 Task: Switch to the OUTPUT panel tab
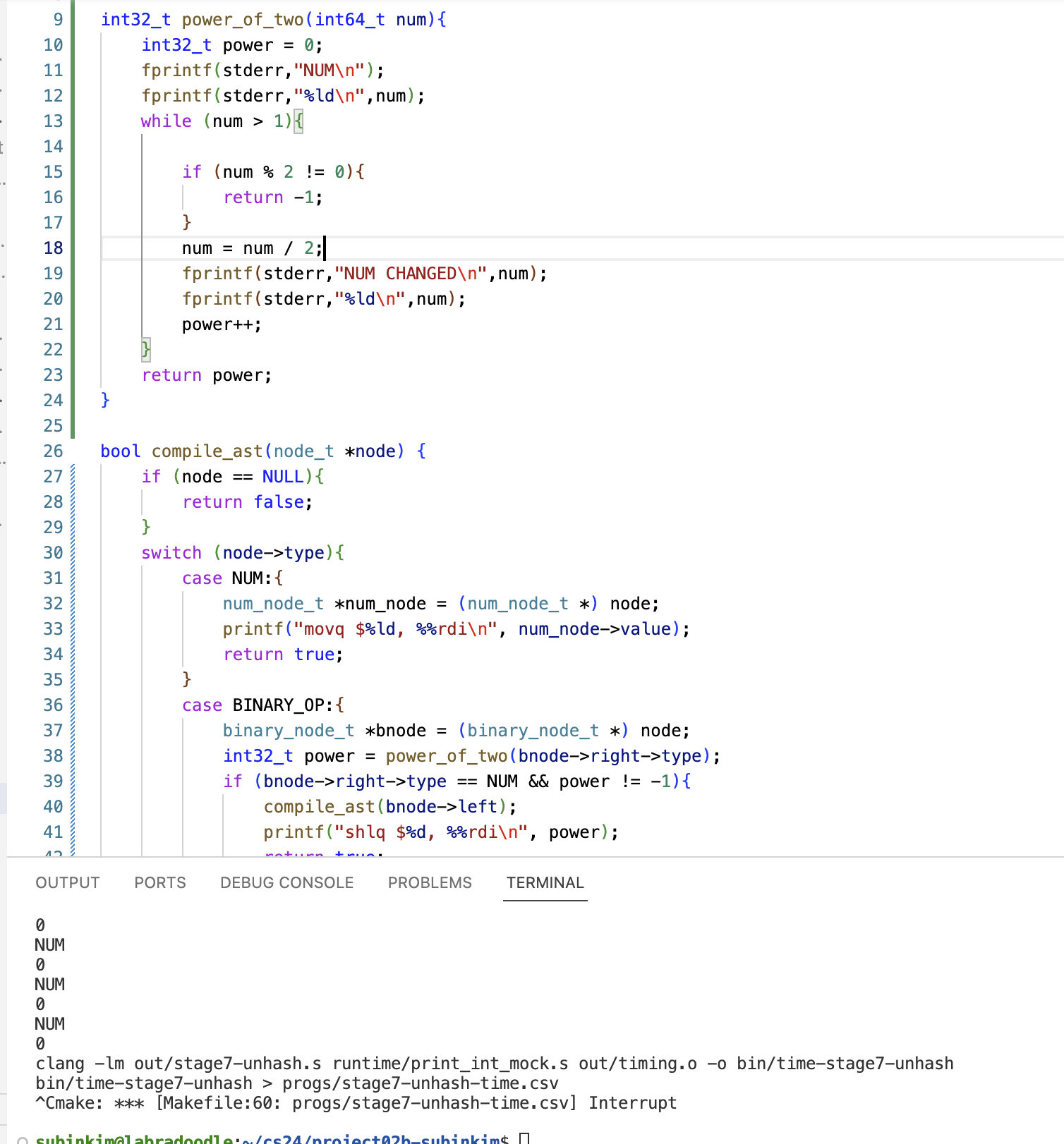tap(68, 882)
